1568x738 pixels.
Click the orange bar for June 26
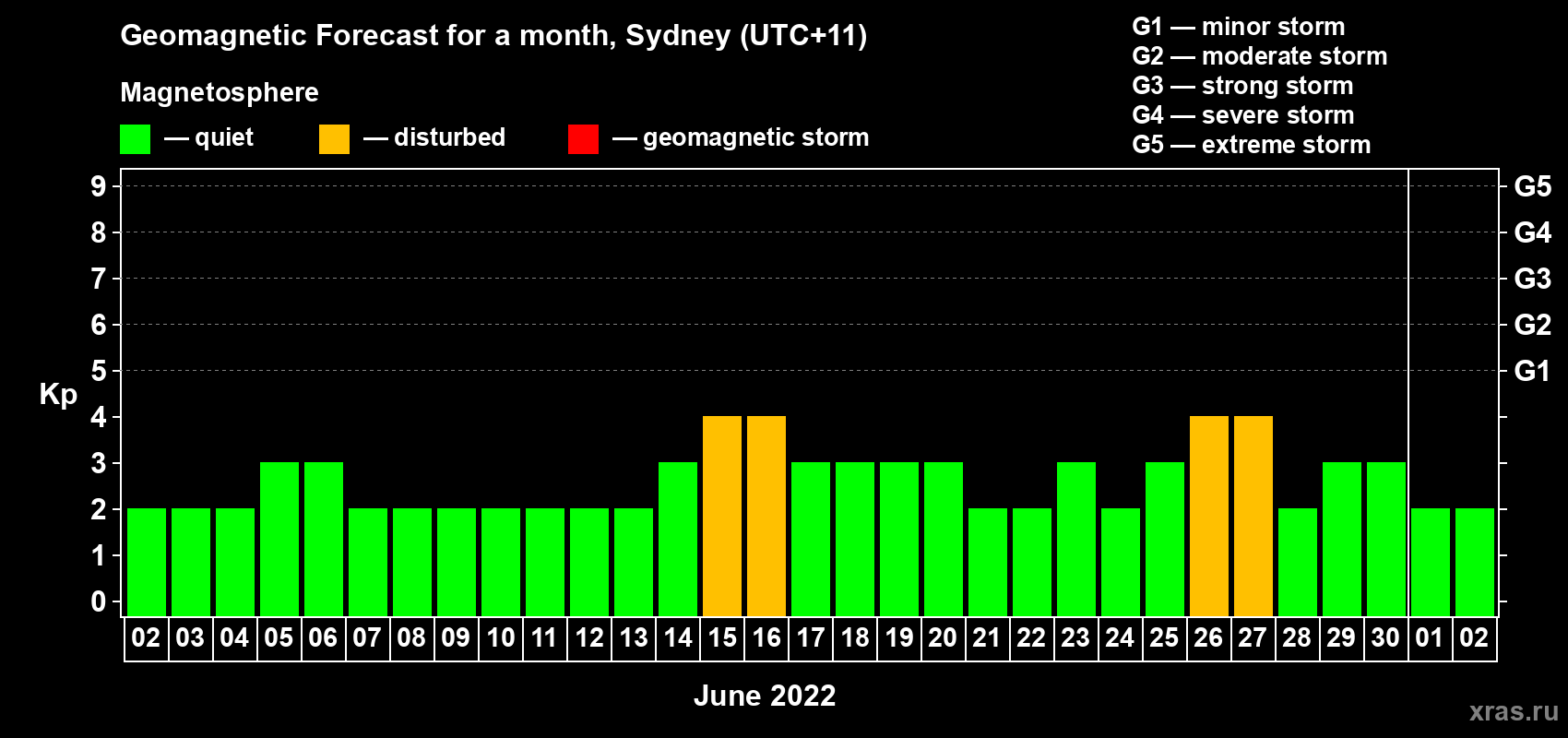[x=1209, y=516]
